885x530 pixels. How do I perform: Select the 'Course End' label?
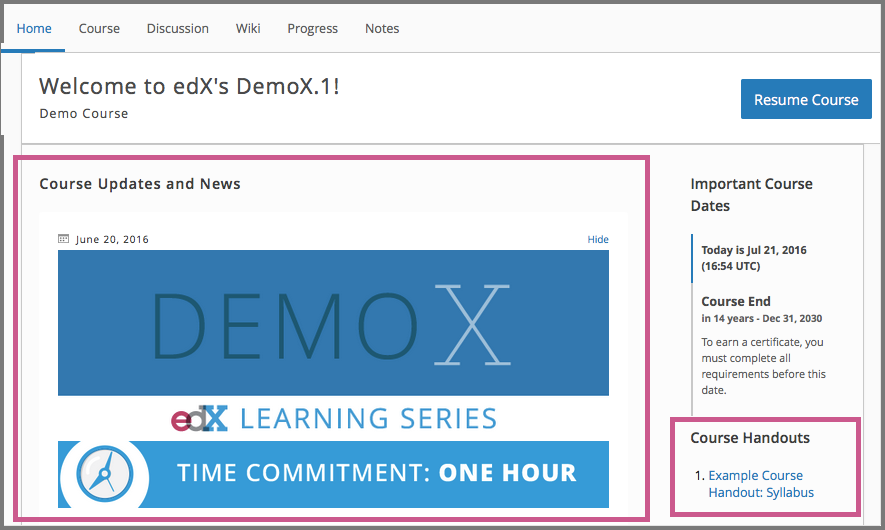[x=735, y=301]
